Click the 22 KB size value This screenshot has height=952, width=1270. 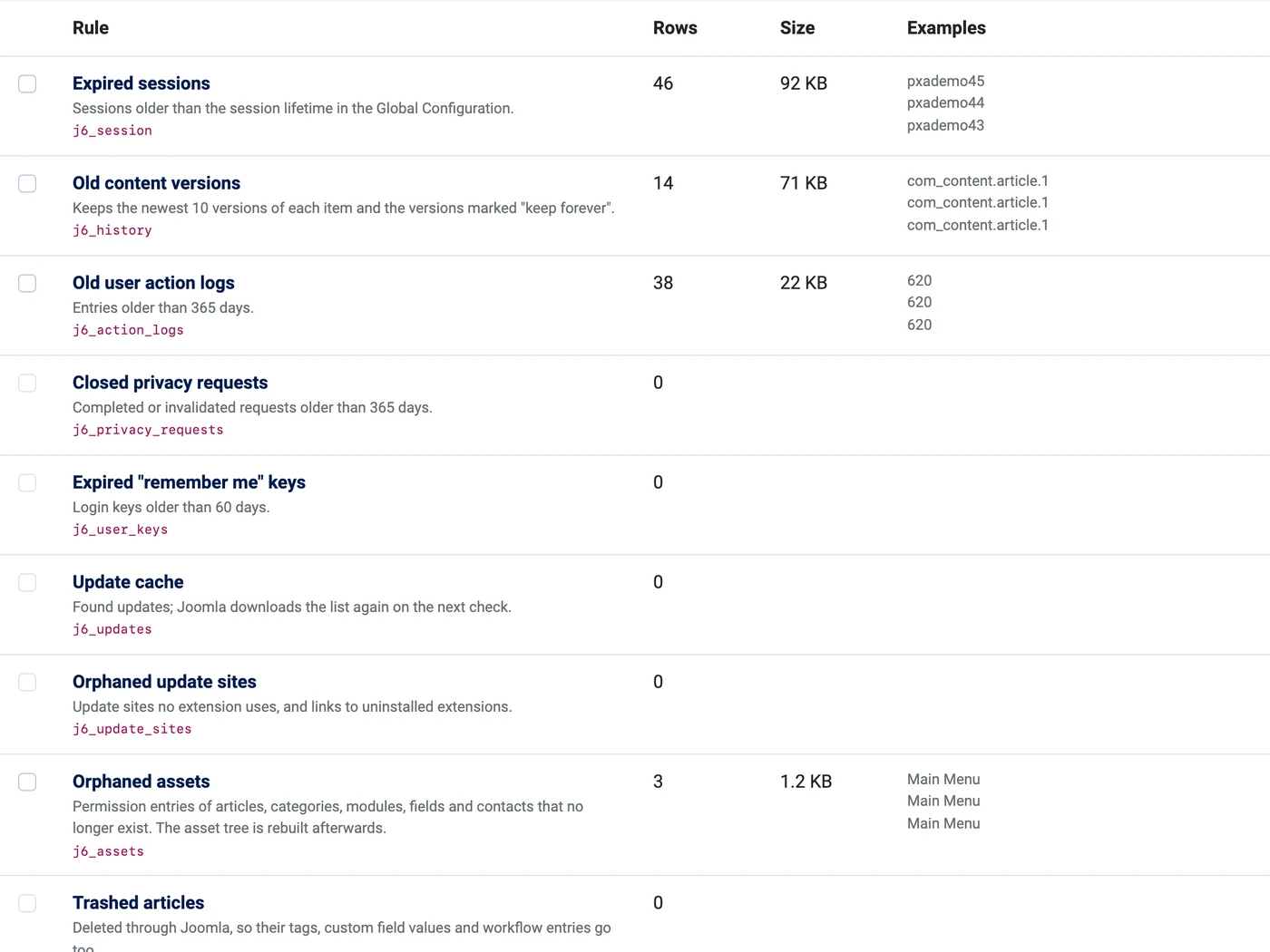(804, 283)
